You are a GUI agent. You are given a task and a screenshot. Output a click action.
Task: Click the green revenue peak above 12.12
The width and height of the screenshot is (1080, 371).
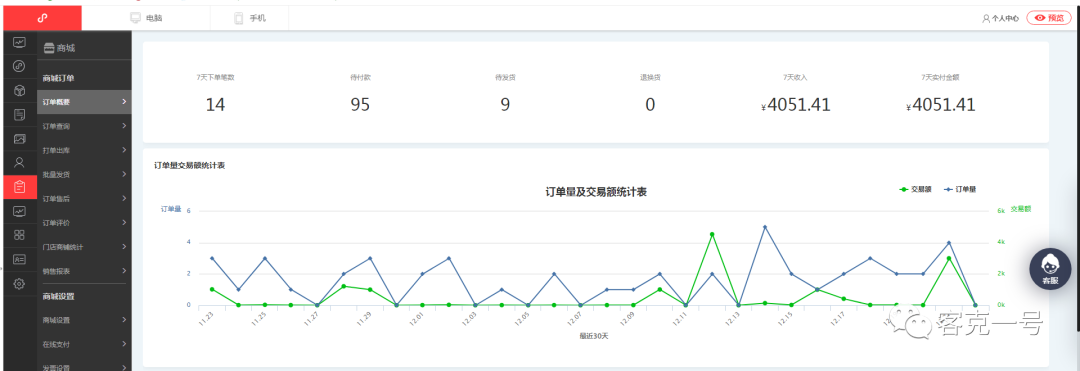712,234
